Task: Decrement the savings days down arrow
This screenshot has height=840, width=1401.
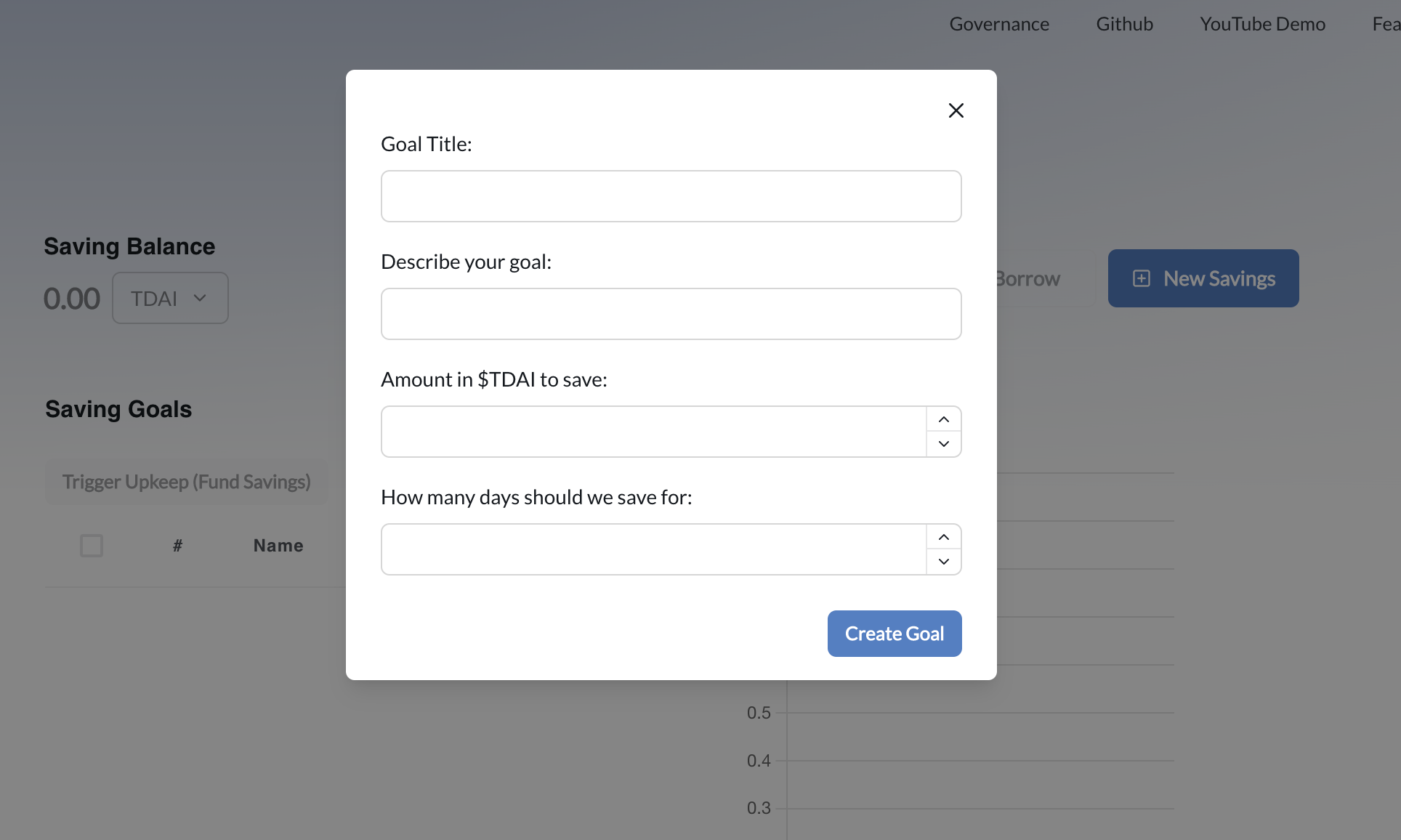Action: point(943,562)
